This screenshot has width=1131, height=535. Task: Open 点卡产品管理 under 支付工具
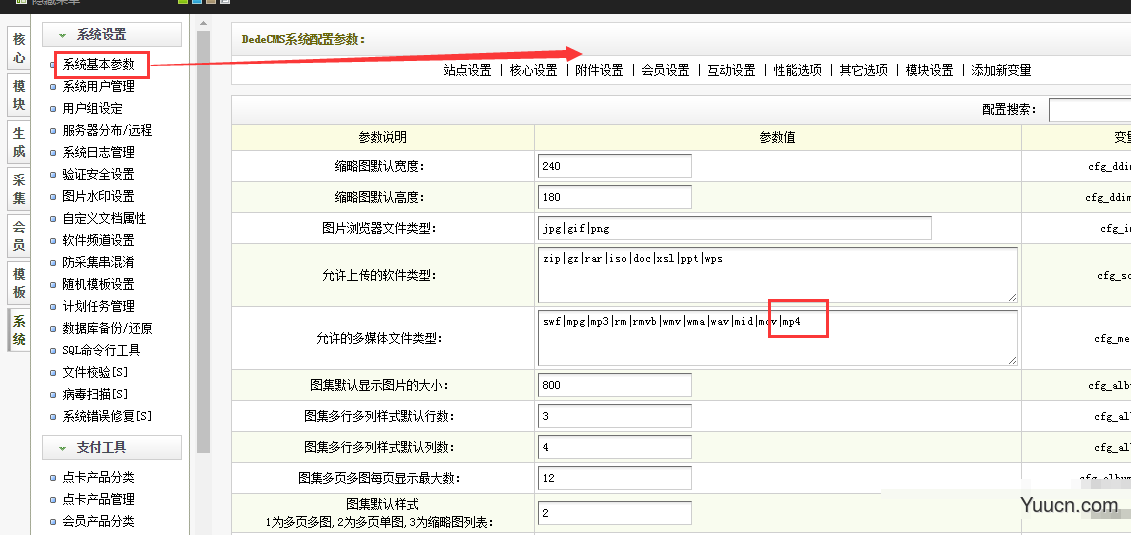coord(98,499)
